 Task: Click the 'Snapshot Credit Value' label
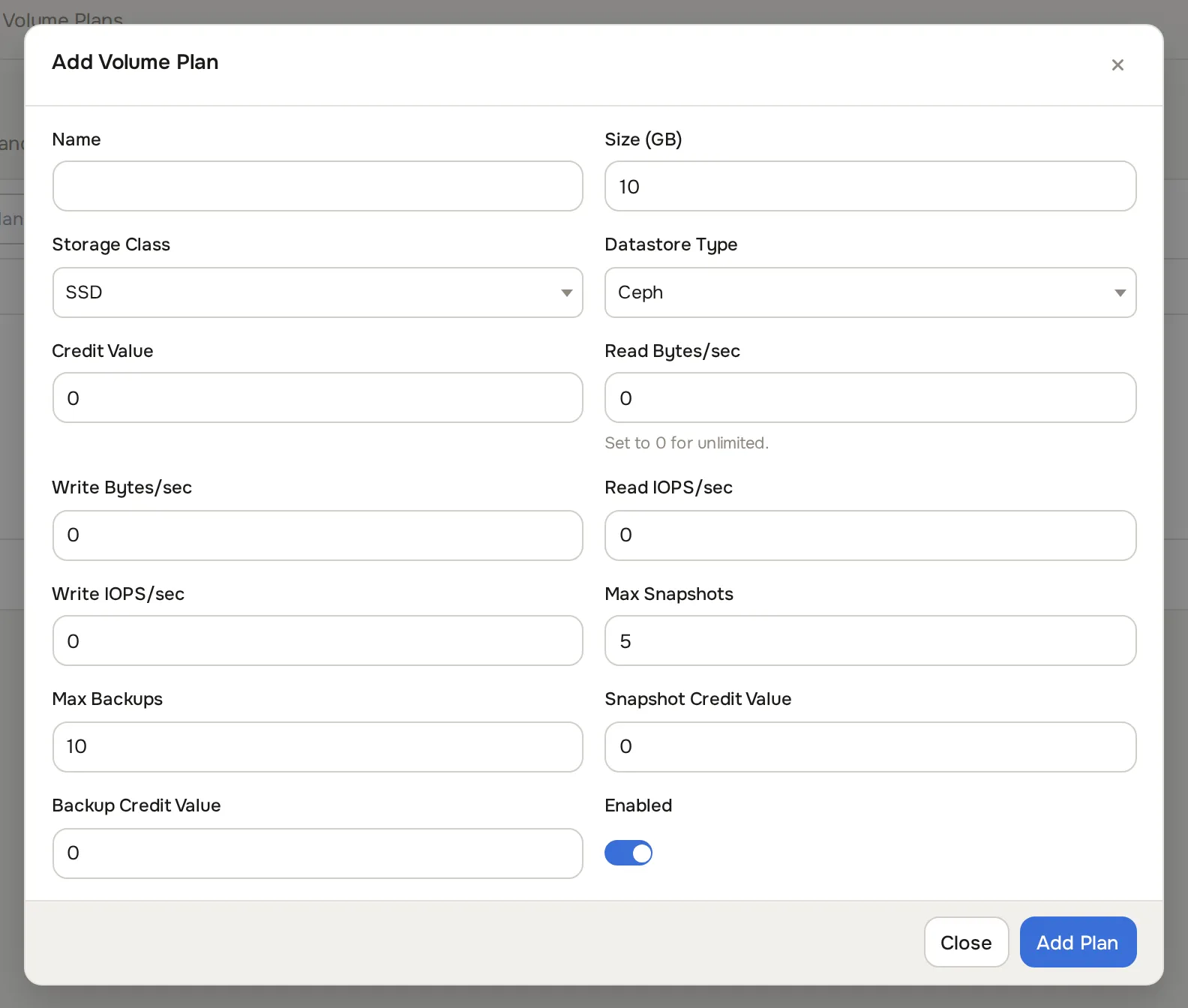[698, 699]
